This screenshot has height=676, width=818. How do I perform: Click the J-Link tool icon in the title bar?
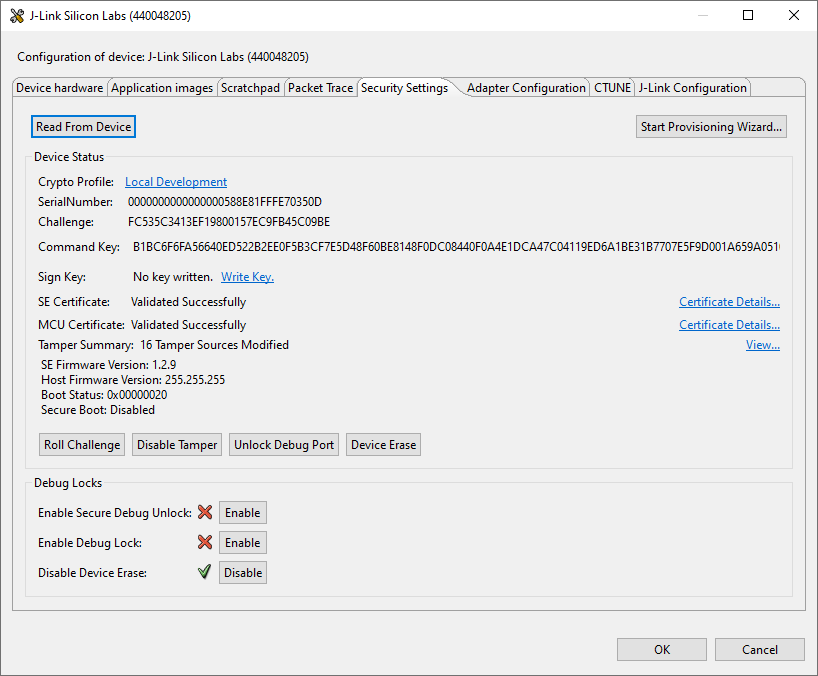[x=17, y=15]
